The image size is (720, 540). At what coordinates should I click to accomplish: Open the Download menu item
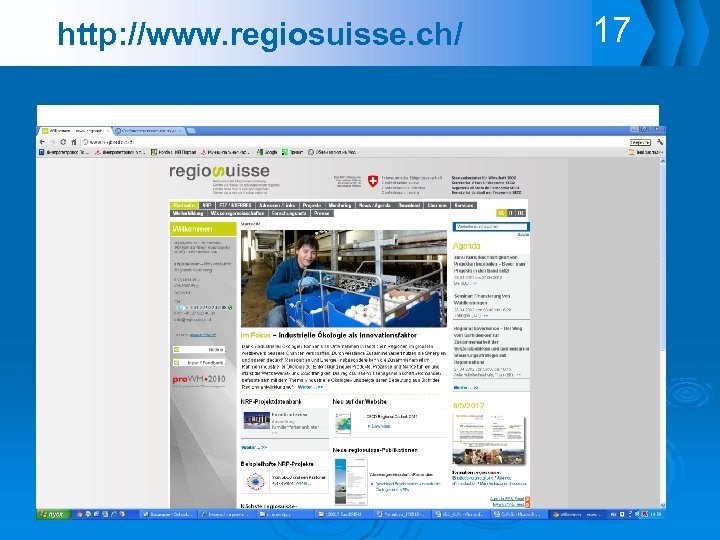[x=409, y=205]
